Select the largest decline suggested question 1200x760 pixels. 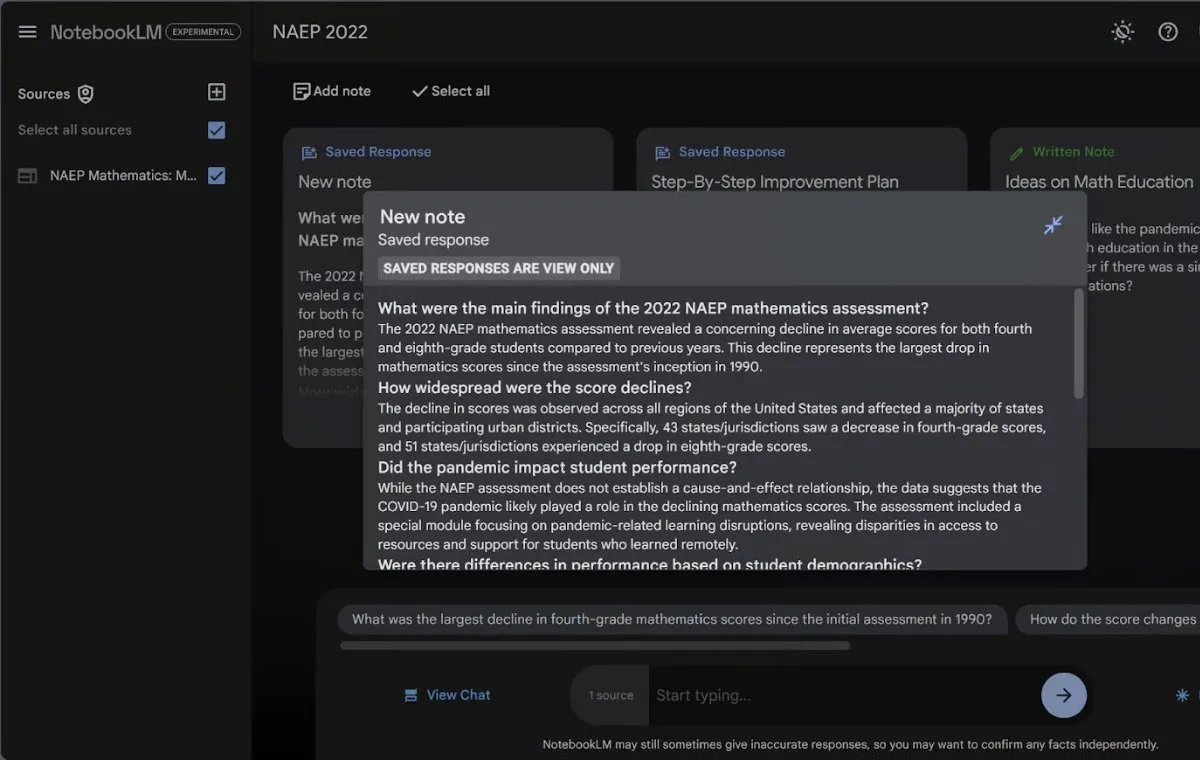671,619
